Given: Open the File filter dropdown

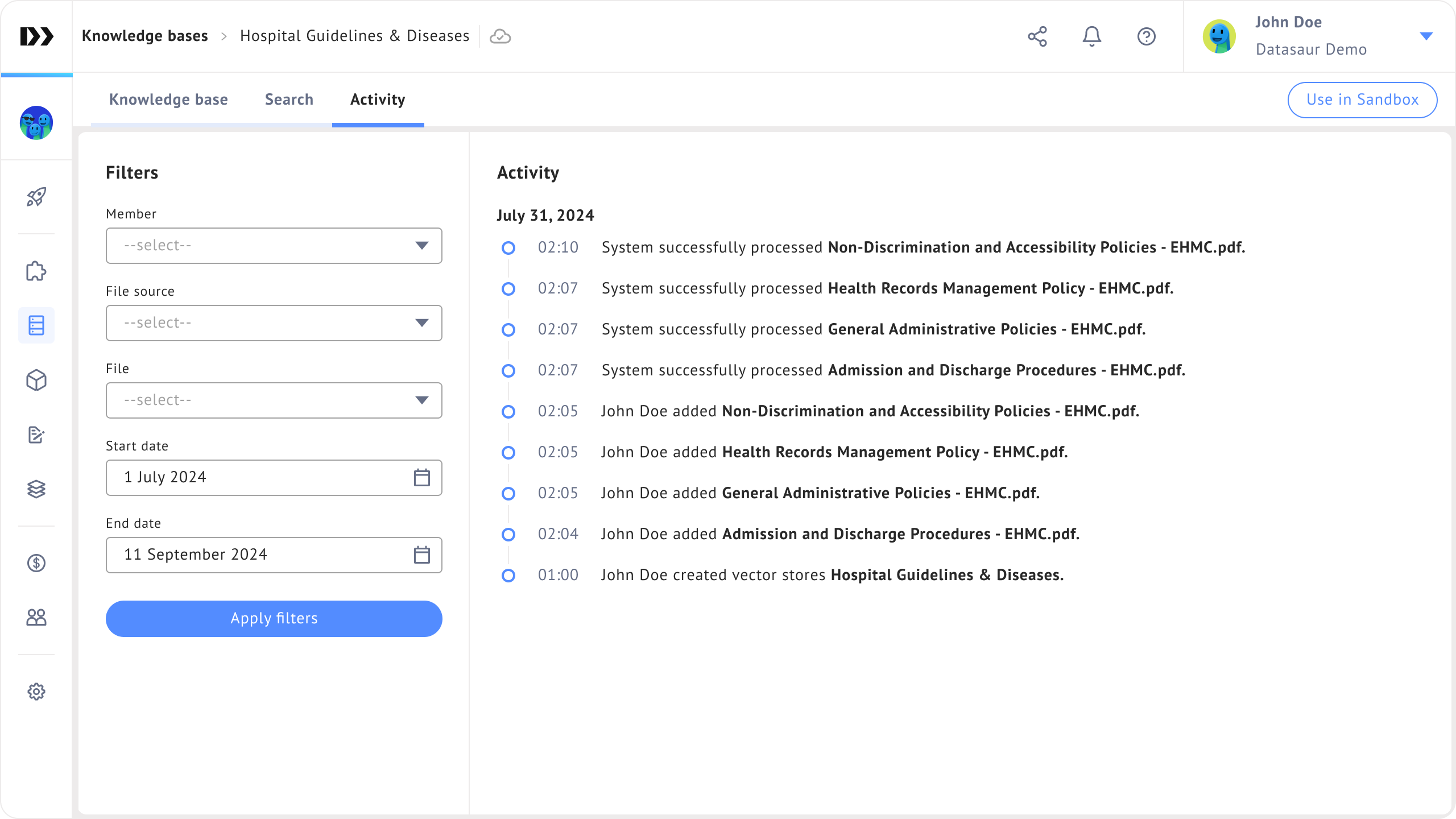Looking at the screenshot, I should point(274,400).
